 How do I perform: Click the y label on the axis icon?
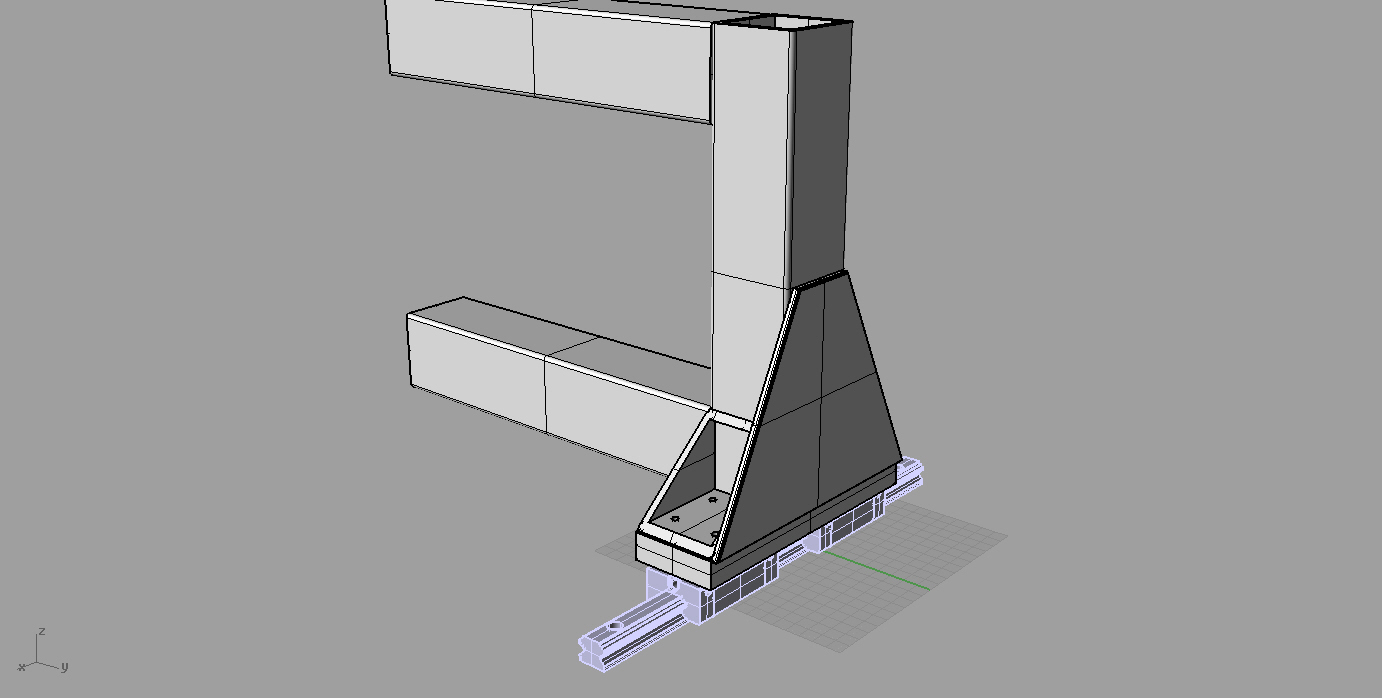coord(64,666)
